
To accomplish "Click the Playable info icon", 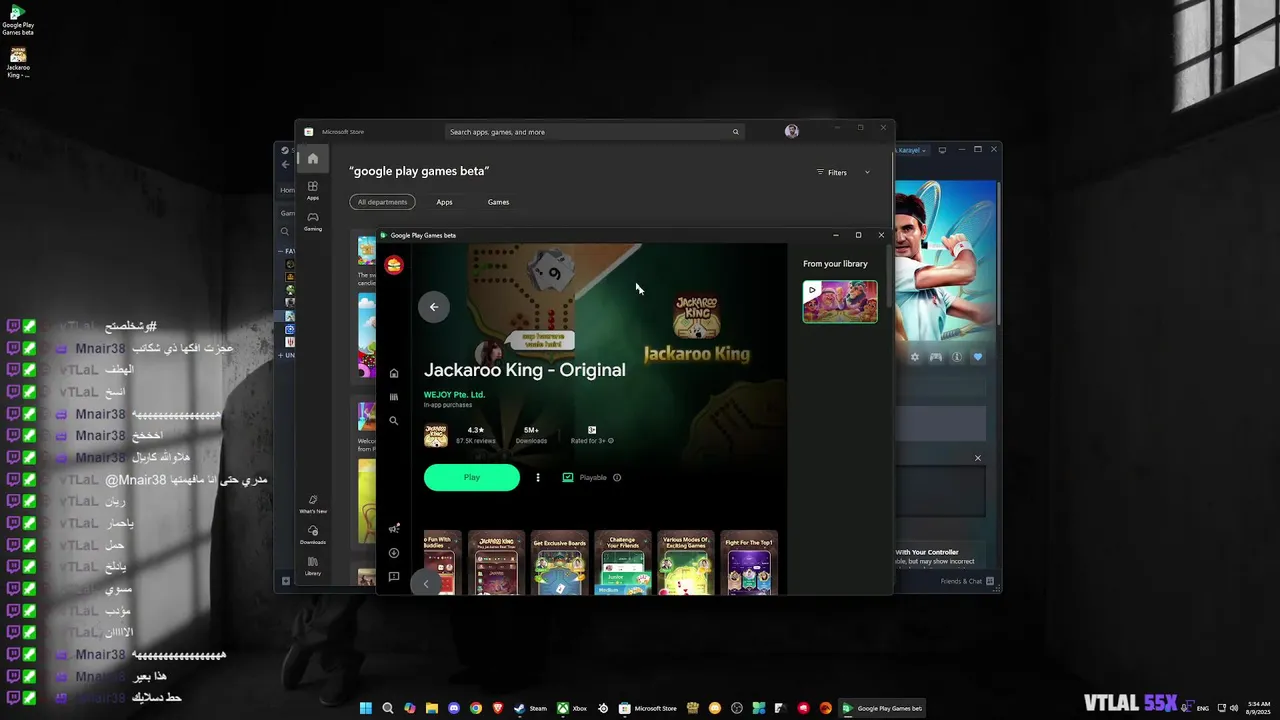I will click(617, 478).
